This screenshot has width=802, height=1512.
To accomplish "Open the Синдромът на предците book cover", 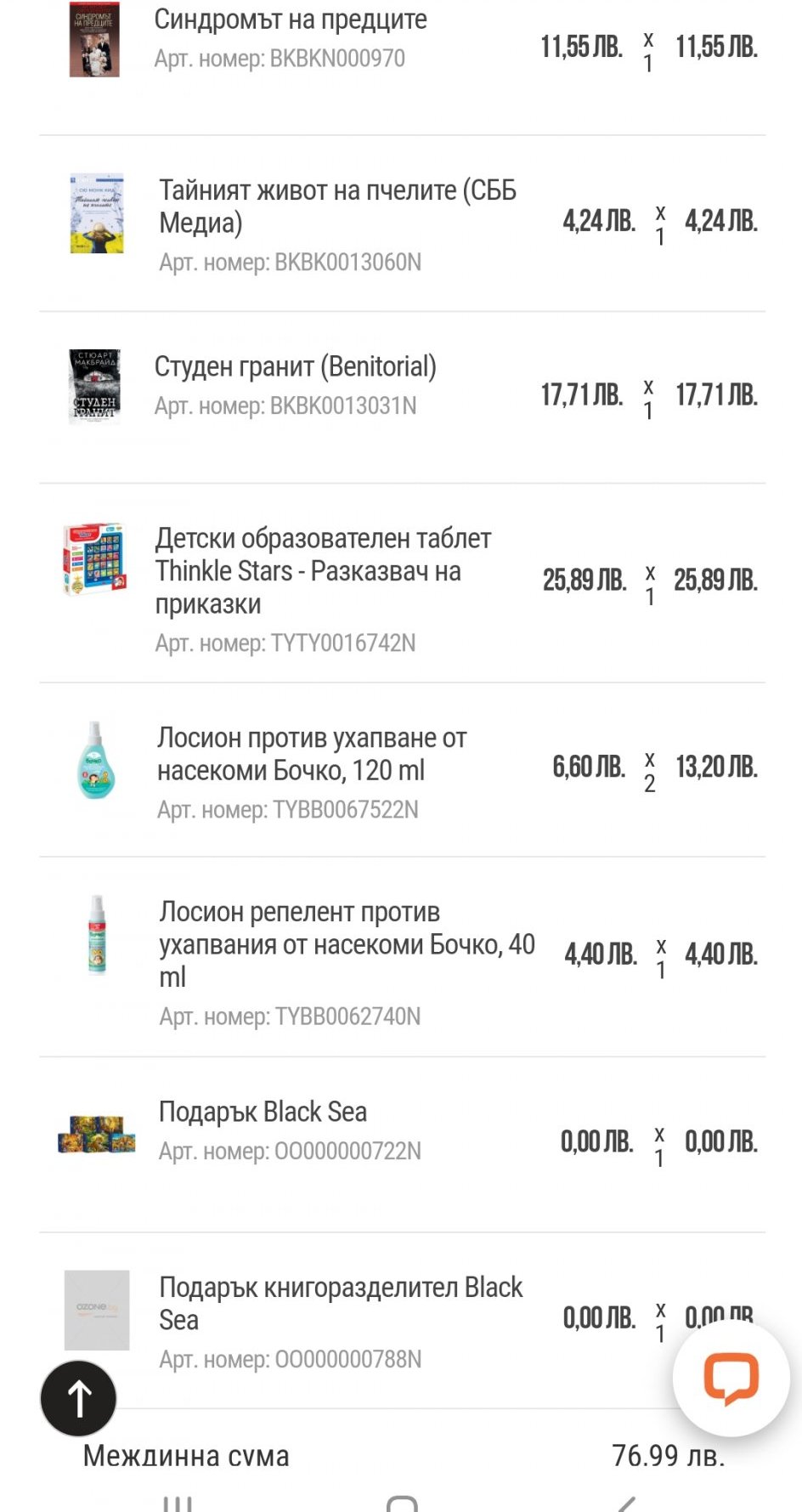I will click(94, 39).
